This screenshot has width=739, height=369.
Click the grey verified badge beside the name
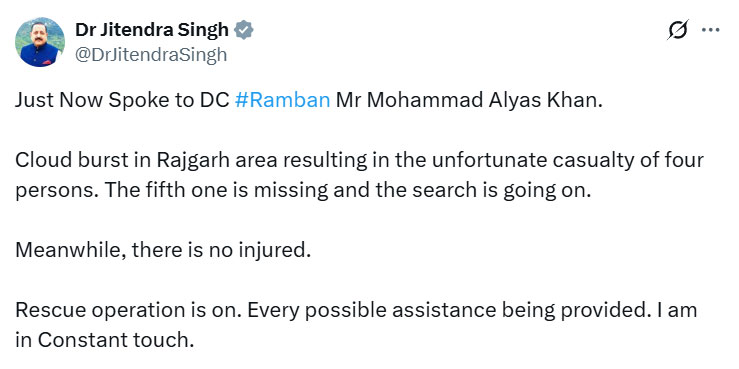[244, 30]
